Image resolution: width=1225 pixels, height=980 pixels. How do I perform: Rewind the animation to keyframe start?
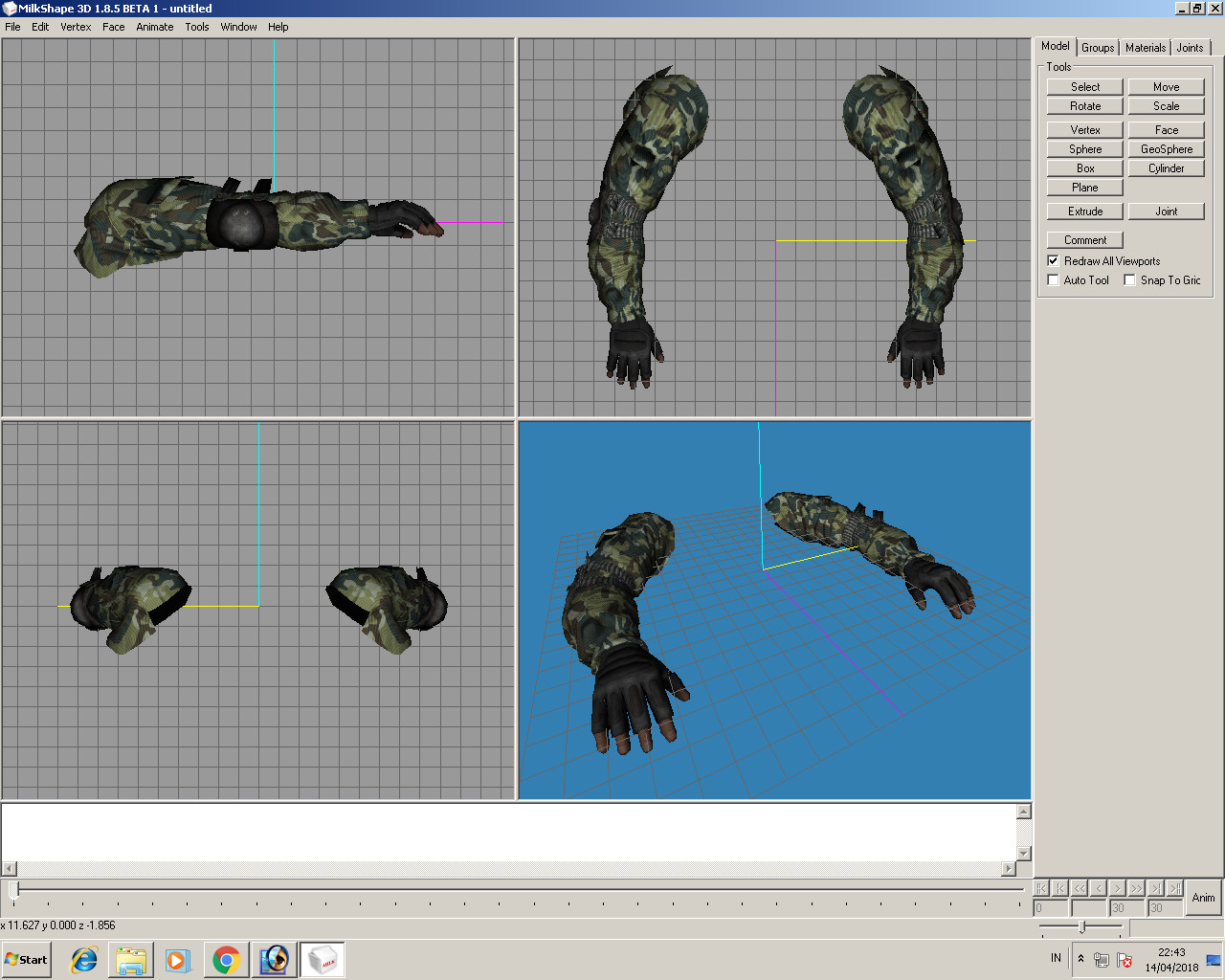tap(1042, 888)
